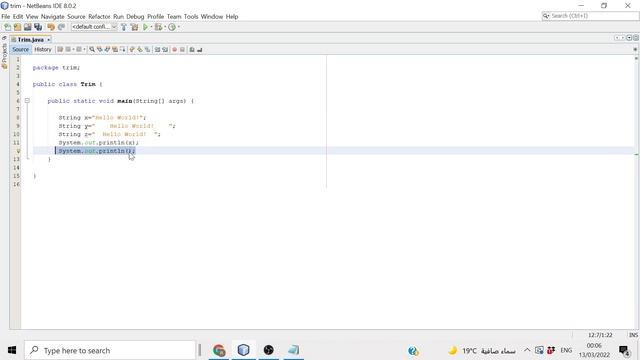Open the File menu
Screen dimensions: 640x360
pos(6,16)
